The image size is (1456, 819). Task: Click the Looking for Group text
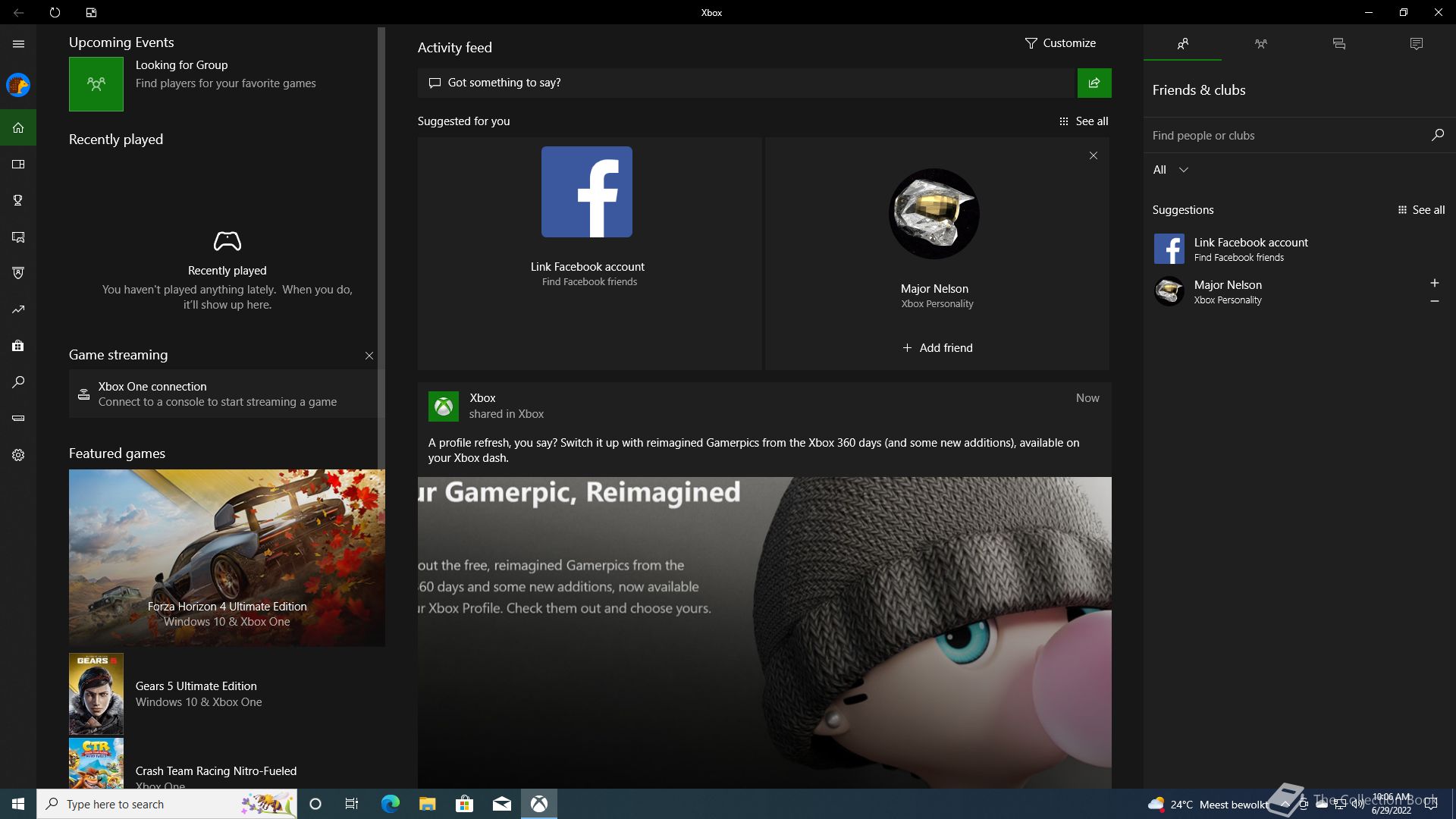(182, 65)
